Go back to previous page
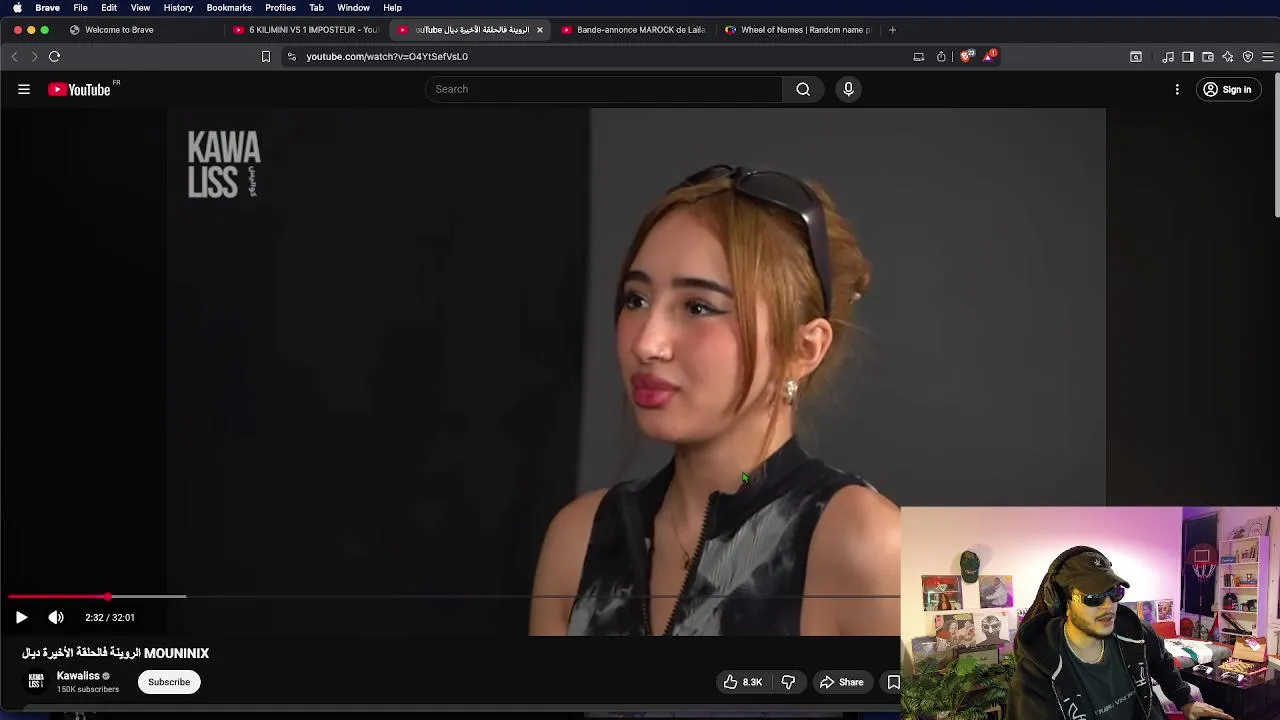The width and height of the screenshot is (1280, 720). click(15, 57)
